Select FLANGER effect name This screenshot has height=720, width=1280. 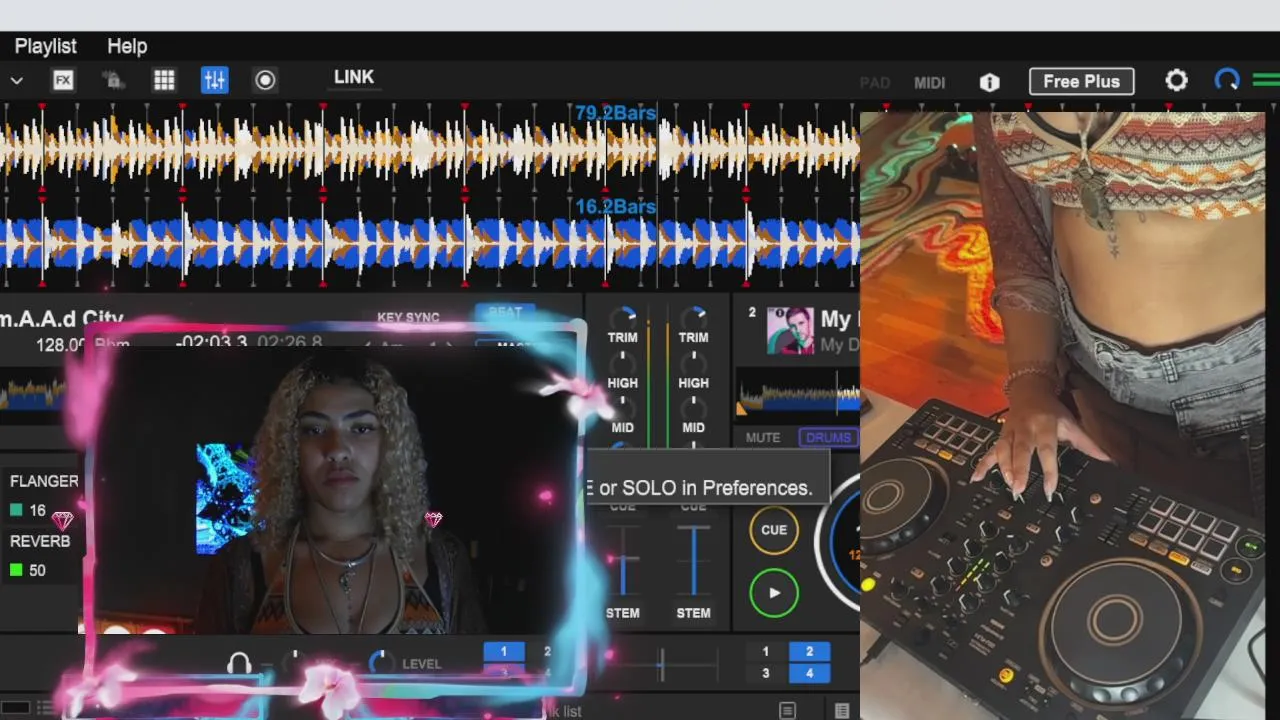[44, 481]
